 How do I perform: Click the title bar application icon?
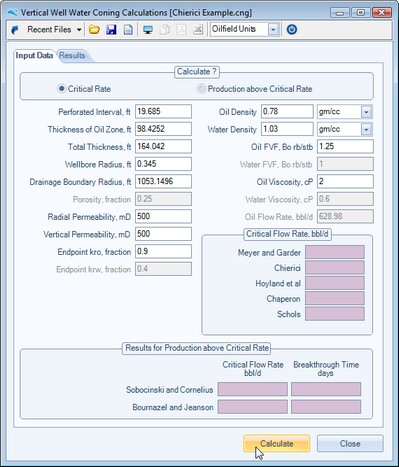click(12, 13)
